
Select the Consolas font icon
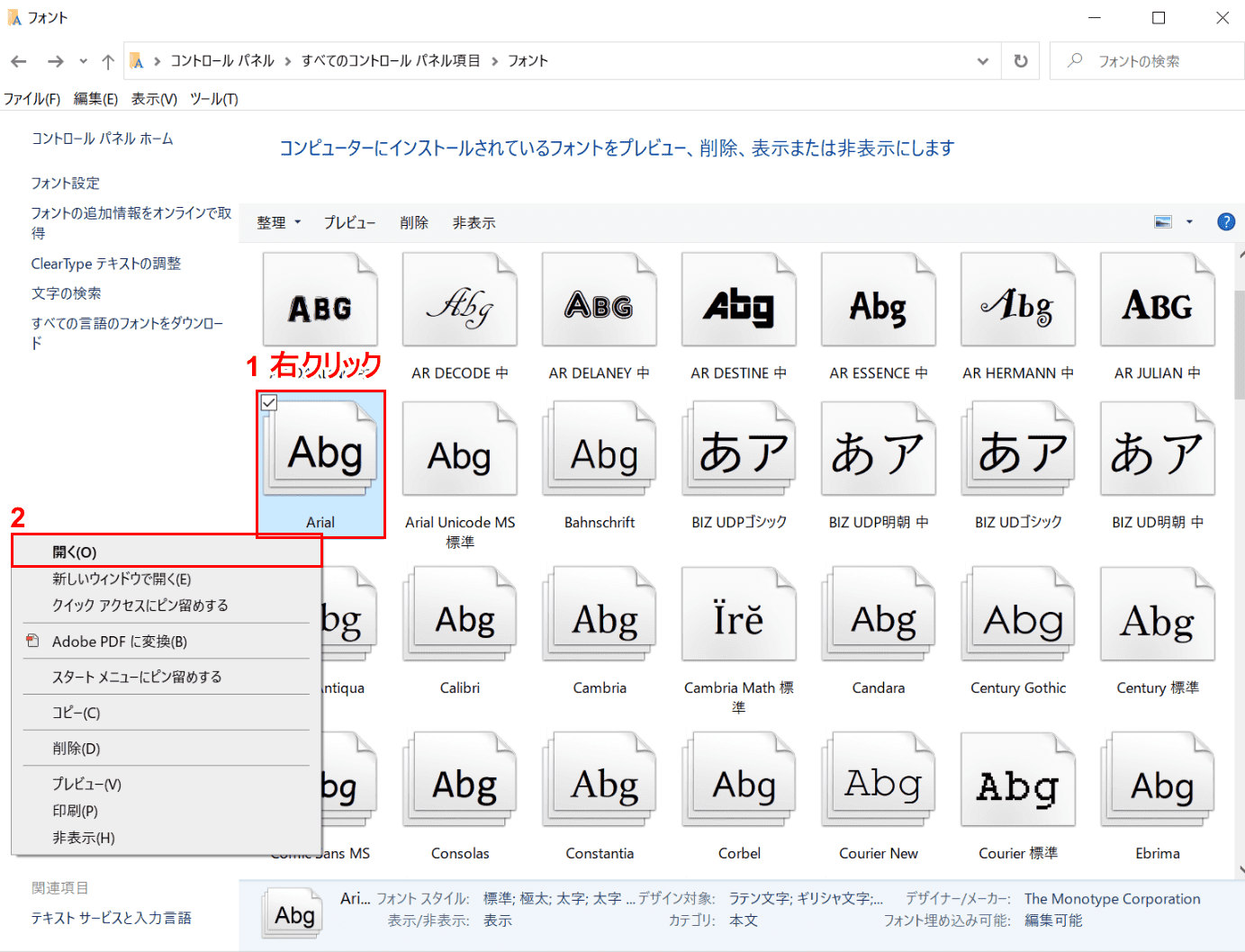click(x=460, y=780)
